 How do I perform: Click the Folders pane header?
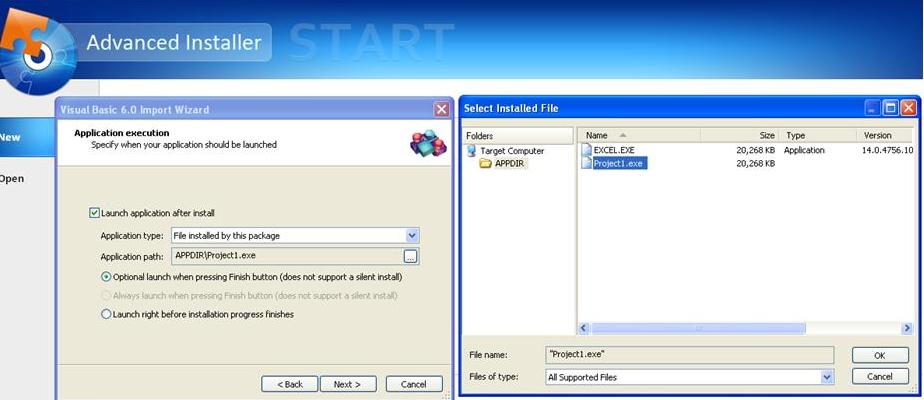coord(518,135)
